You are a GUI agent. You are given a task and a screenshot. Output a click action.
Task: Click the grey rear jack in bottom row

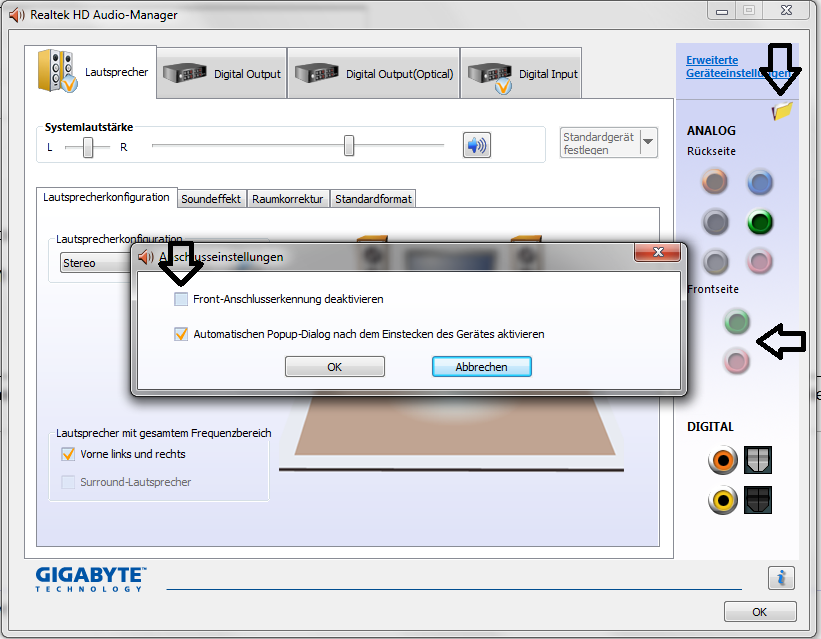click(x=715, y=262)
